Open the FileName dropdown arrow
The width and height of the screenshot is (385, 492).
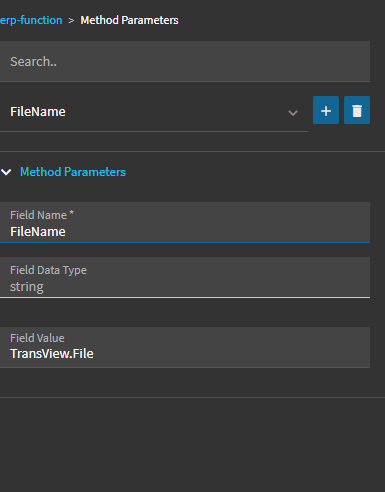293,113
